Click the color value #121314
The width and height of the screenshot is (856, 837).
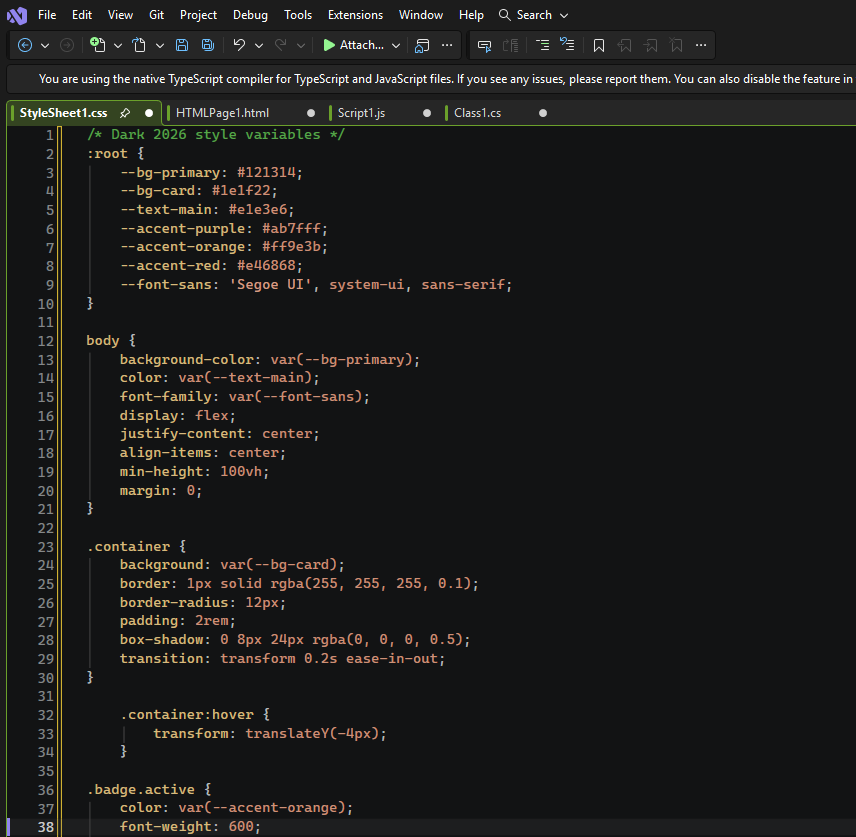click(266, 173)
